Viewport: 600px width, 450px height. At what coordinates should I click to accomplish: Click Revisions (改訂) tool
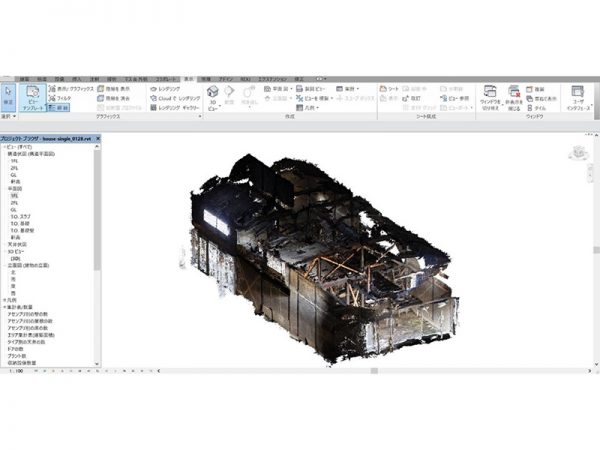pyautogui.click(x=412, y=98)
